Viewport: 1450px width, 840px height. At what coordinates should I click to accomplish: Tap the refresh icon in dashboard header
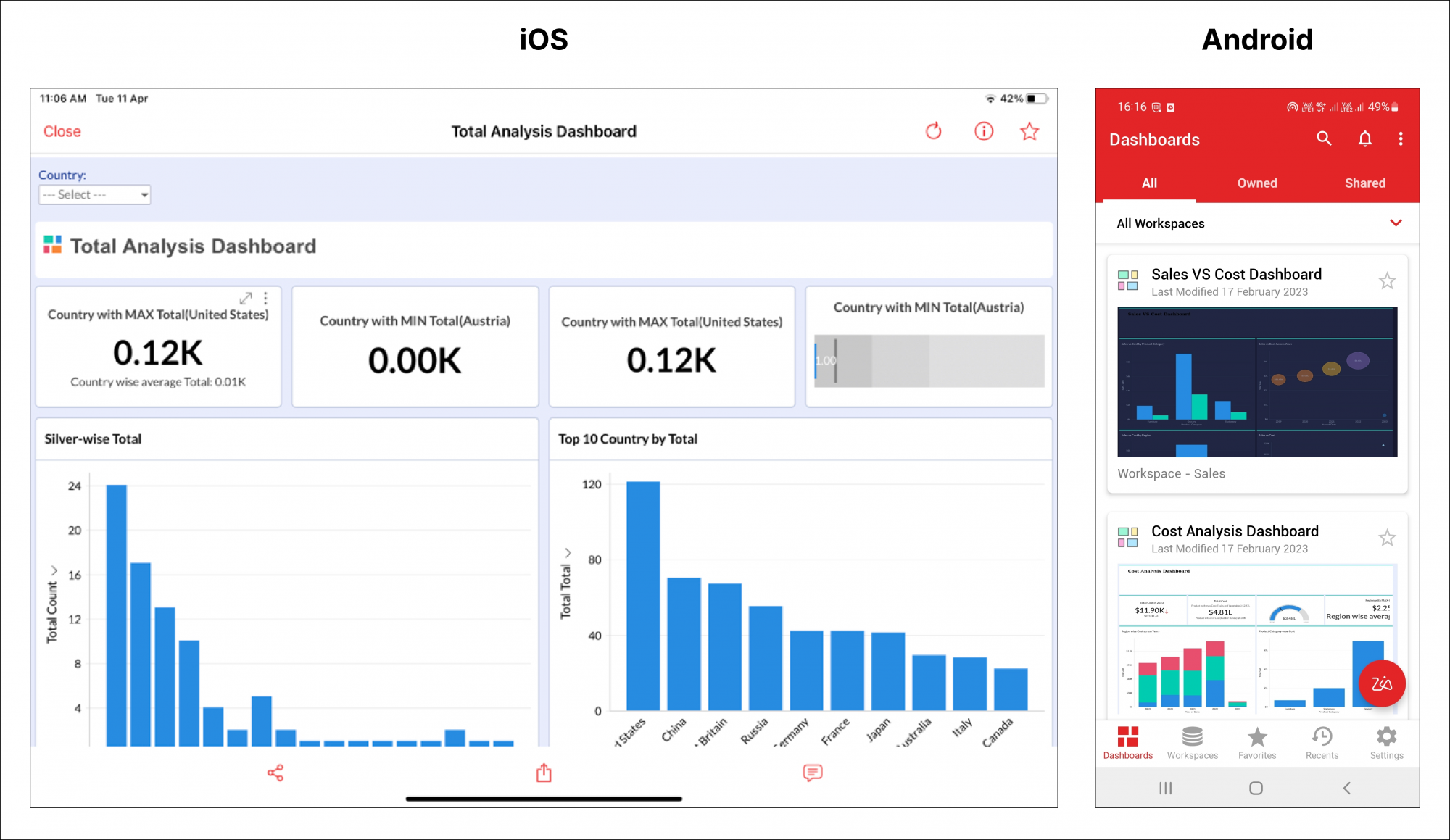point(934,131)
